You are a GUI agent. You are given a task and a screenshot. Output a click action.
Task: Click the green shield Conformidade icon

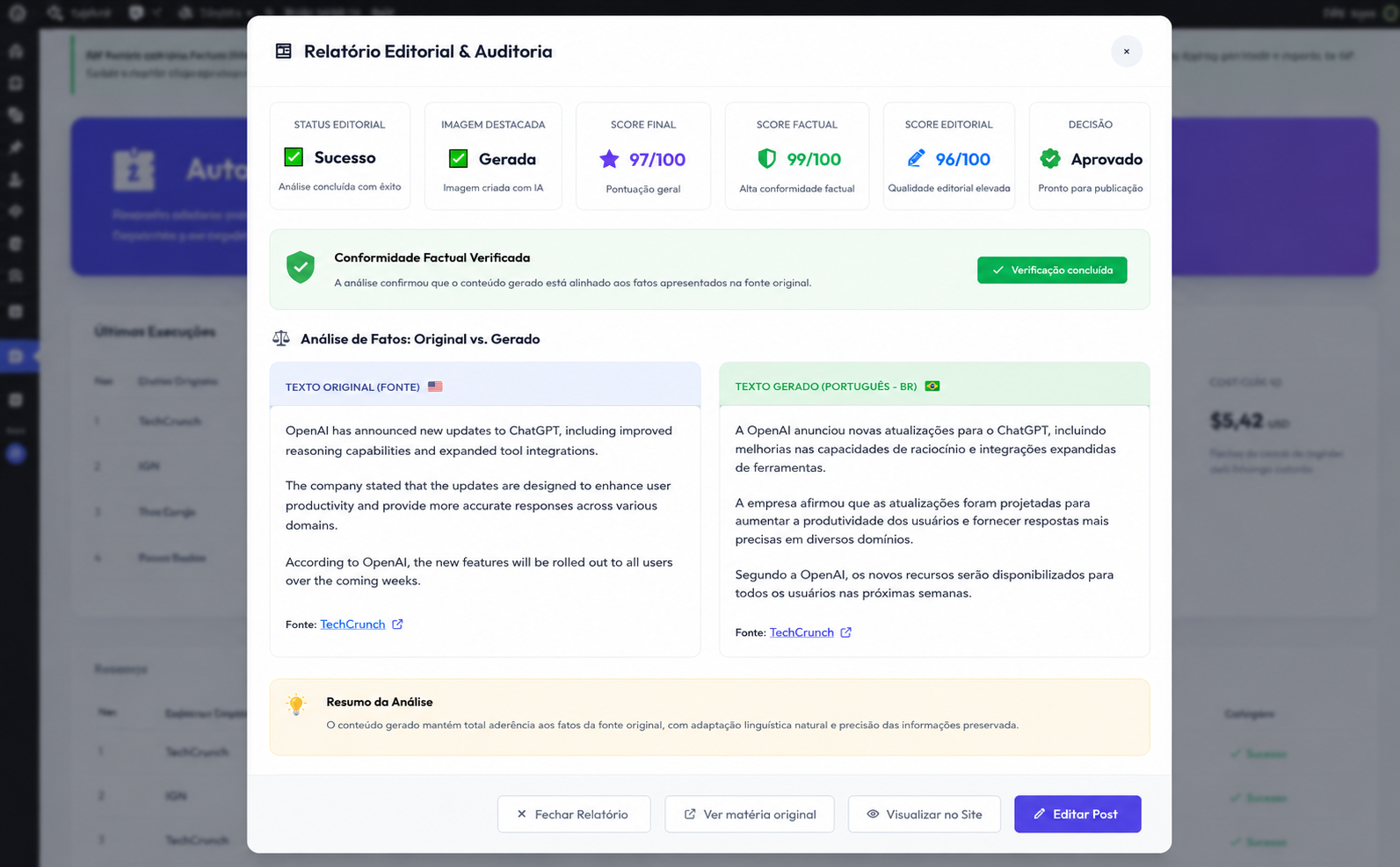click(x=301, y=267)
